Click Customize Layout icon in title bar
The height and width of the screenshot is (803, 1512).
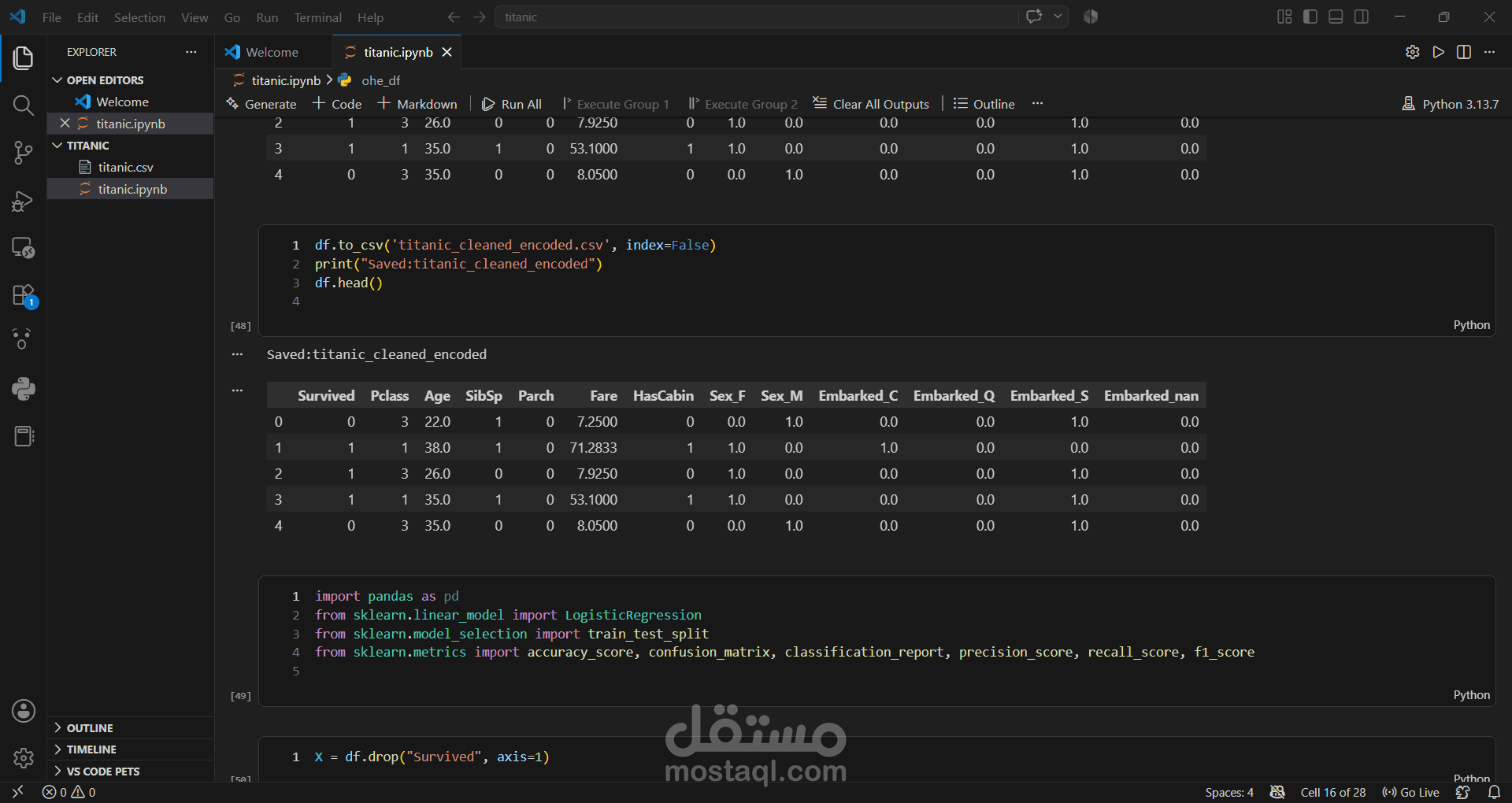coord(1284,17)
